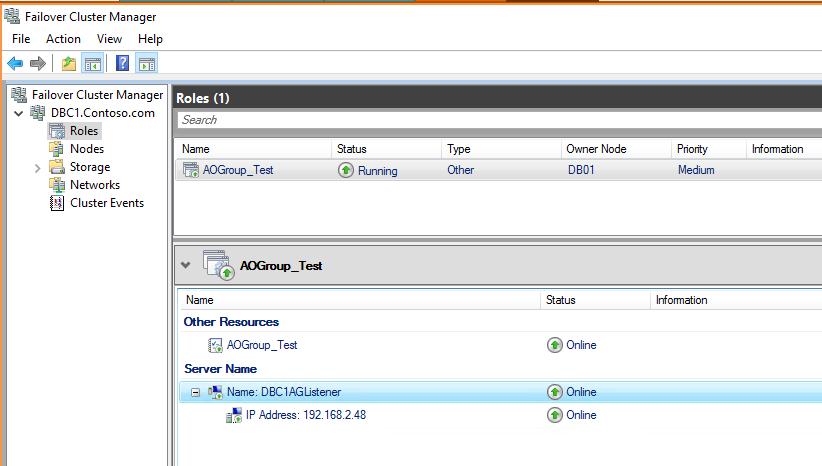
Task: Click the Up one level folder icon
Action: pos(68,64)
